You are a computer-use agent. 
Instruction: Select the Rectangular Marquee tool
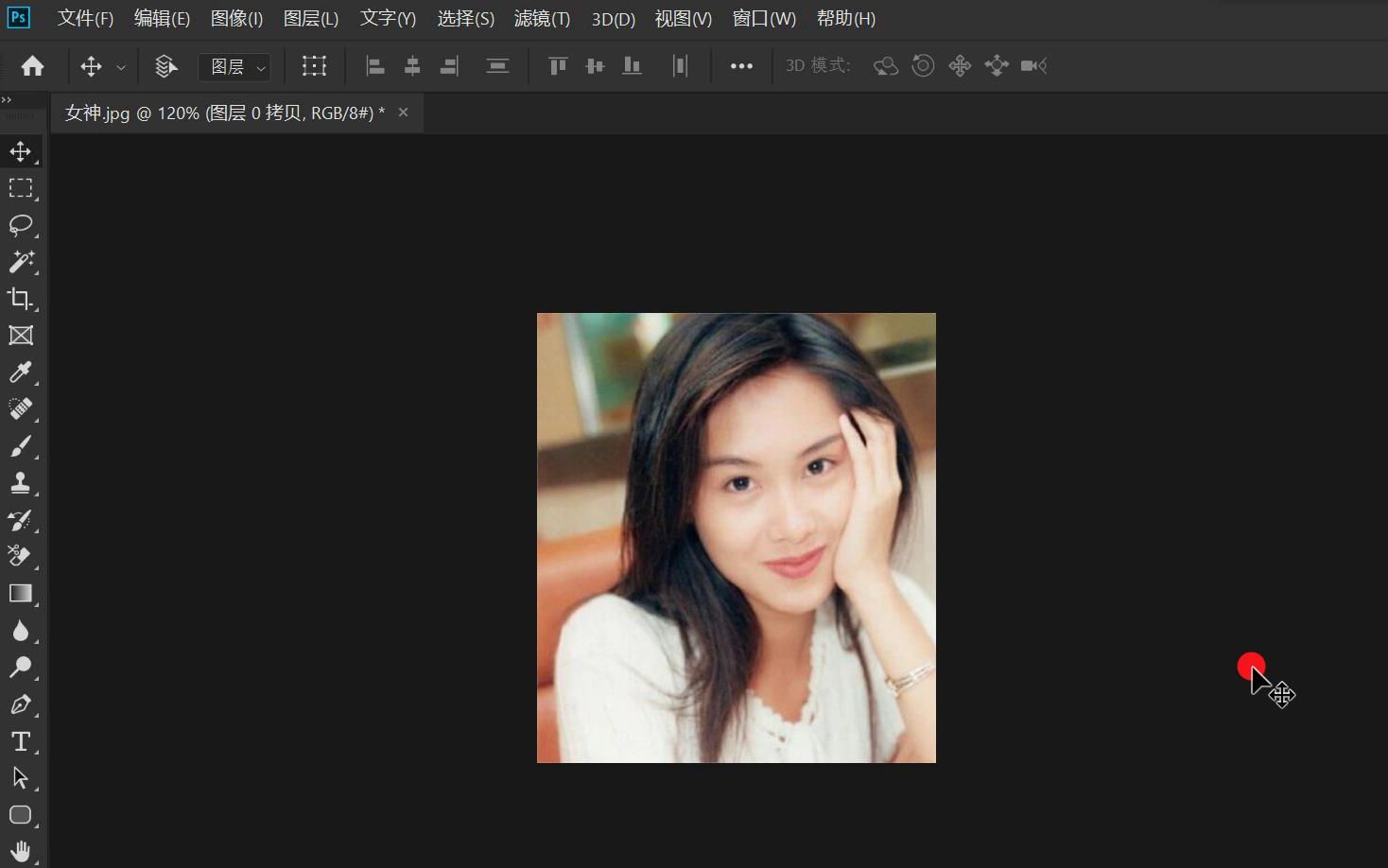(x=20, y=188)
